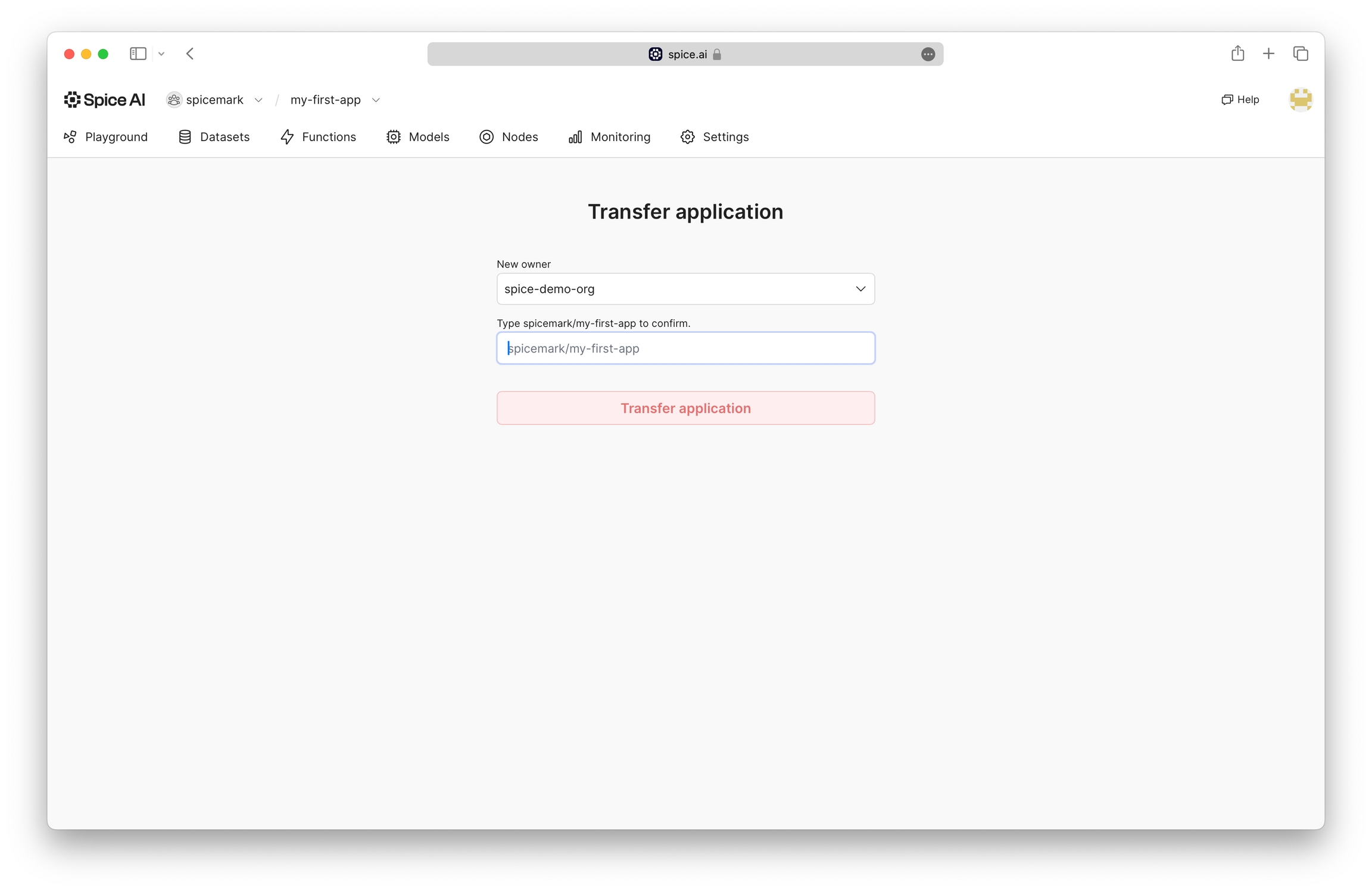Open sidebar options chevron in browser
Viewport: 1372px width, 892px height.
coord(161,54)
